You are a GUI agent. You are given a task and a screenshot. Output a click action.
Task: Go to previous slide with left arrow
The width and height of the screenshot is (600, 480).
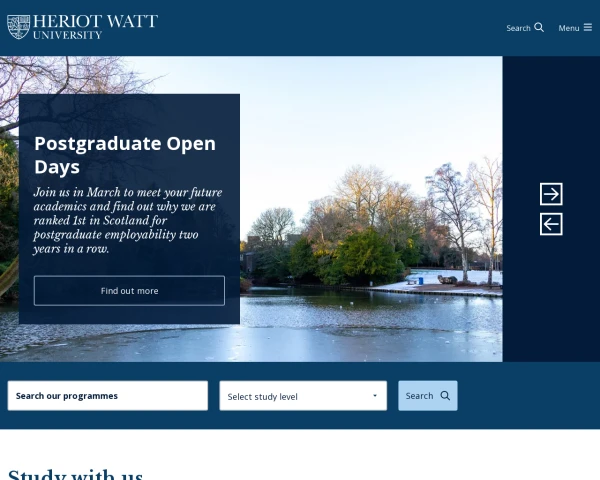coord(551,224)
